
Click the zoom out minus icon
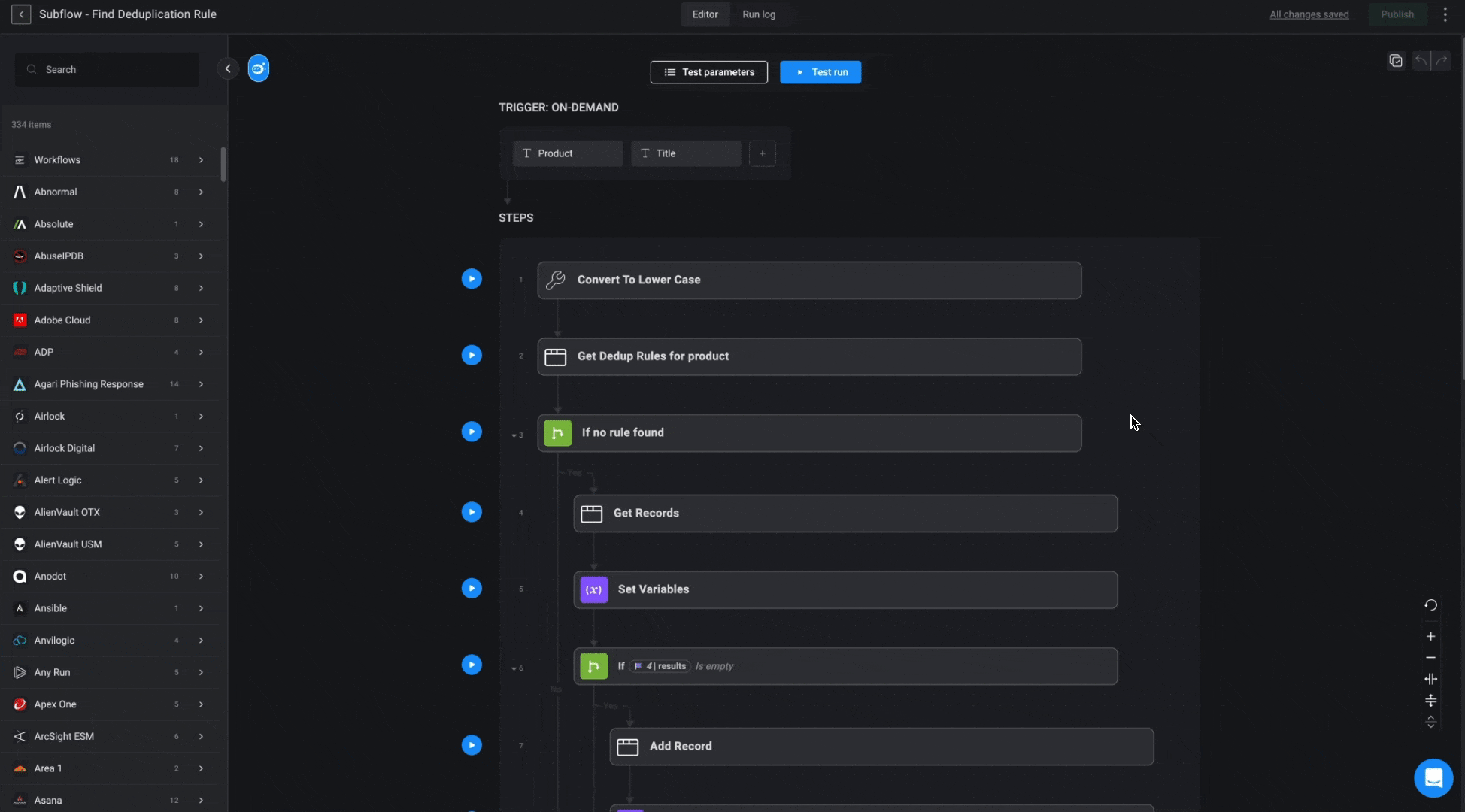(1430, 658)
